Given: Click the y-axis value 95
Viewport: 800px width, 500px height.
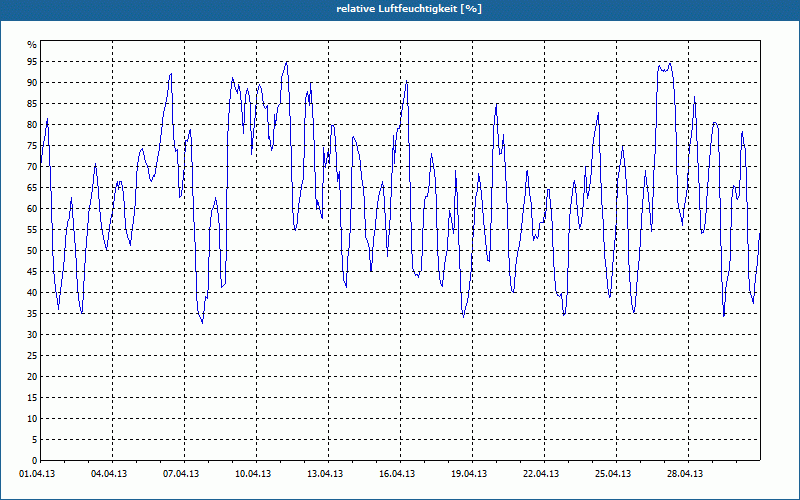Looking at the screenshot, I should pyautogui.click(x=32, y=62).
